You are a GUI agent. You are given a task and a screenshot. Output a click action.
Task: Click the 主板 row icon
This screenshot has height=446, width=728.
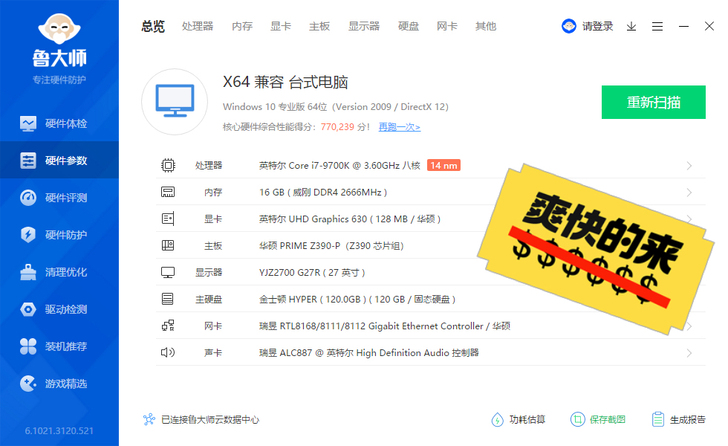tap(168, 246)
